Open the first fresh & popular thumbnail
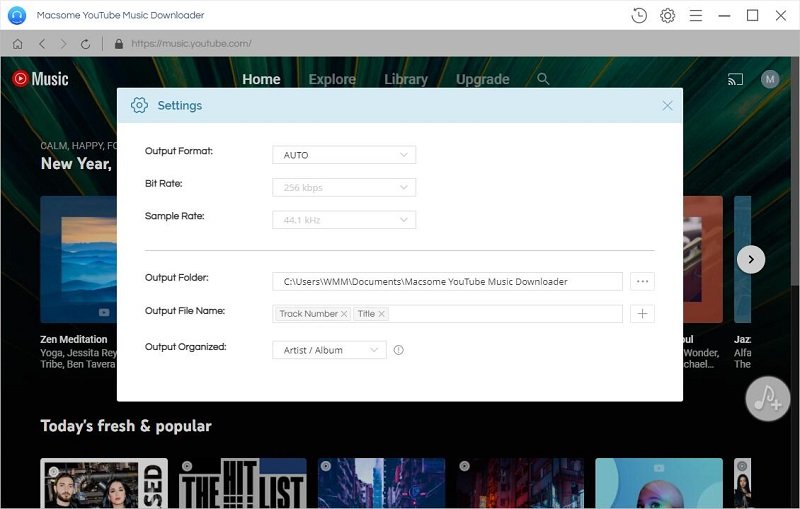 pyautogui.click(x=104, y=483)
